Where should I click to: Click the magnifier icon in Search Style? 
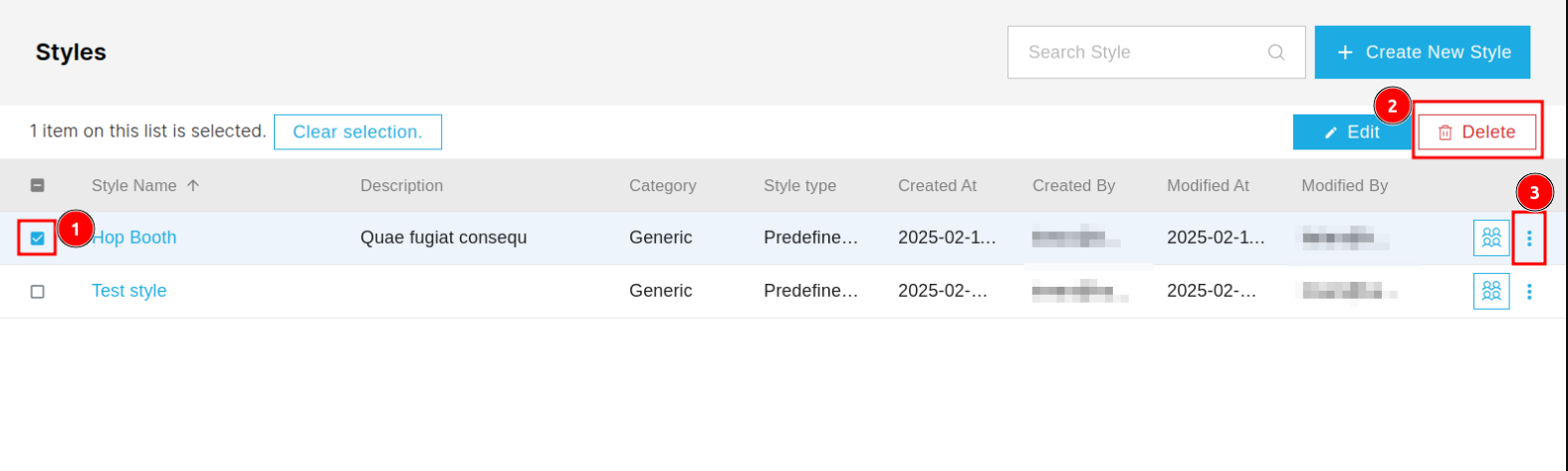(1276, 52)
